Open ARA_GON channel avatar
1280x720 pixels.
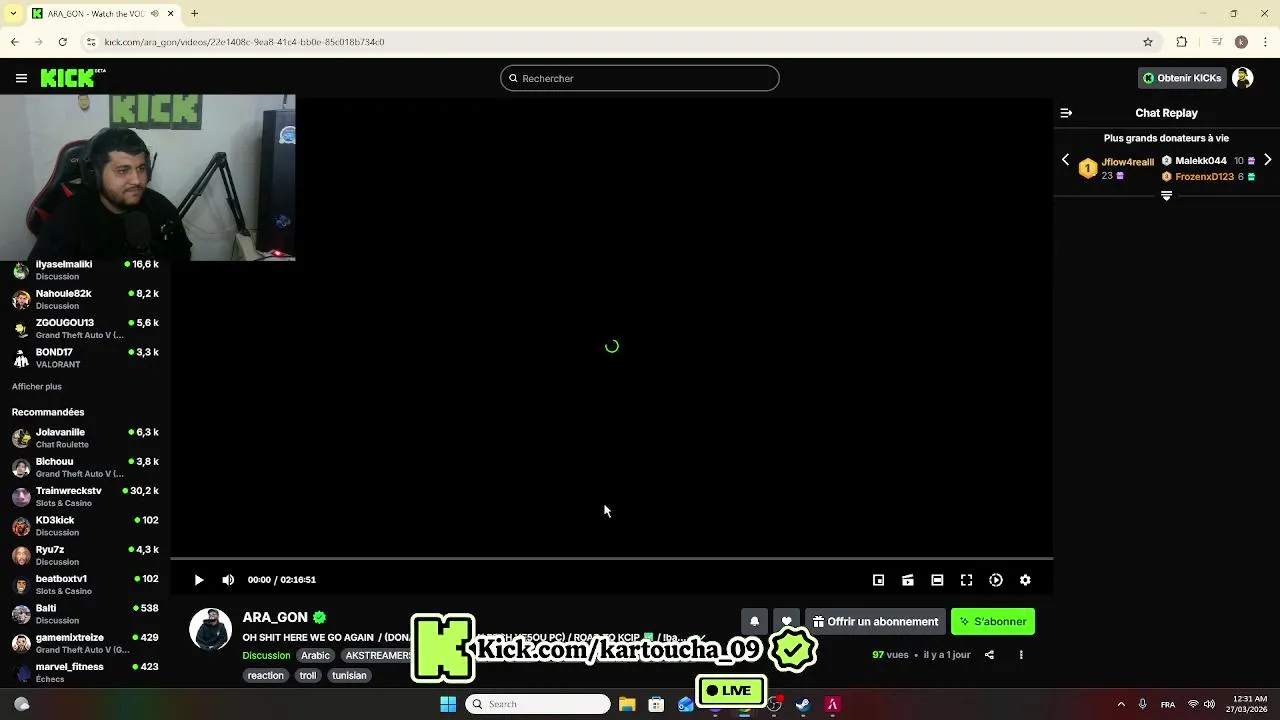(x=211, y=629)
